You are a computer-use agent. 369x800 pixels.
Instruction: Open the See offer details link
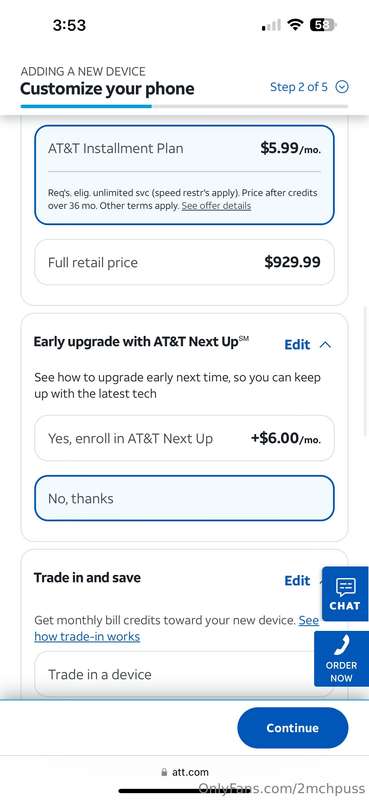coord(216,206)
